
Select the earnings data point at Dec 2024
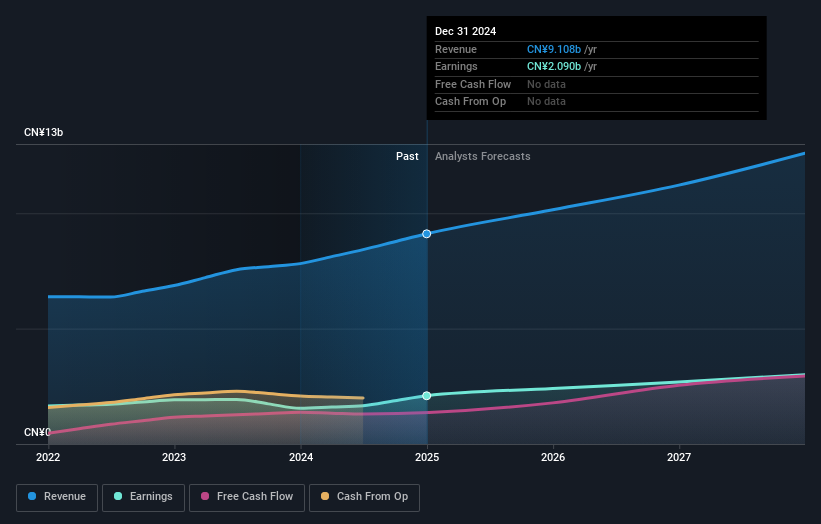pos(427,395)
